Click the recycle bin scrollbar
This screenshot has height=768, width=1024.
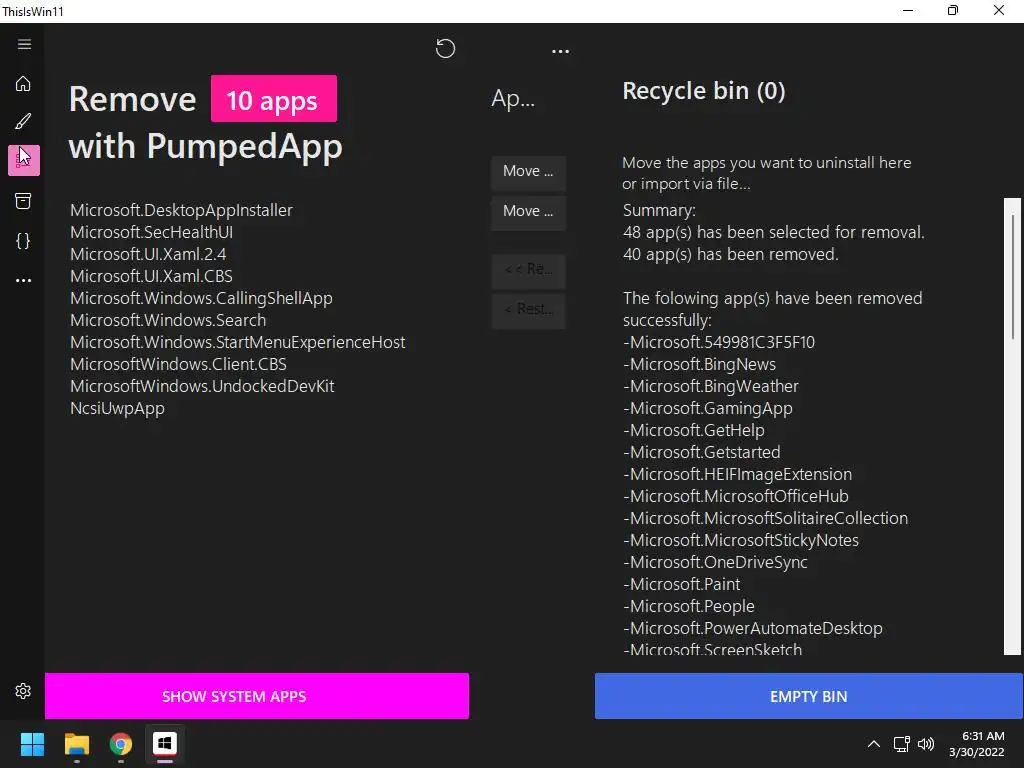tap(1012, 426)
